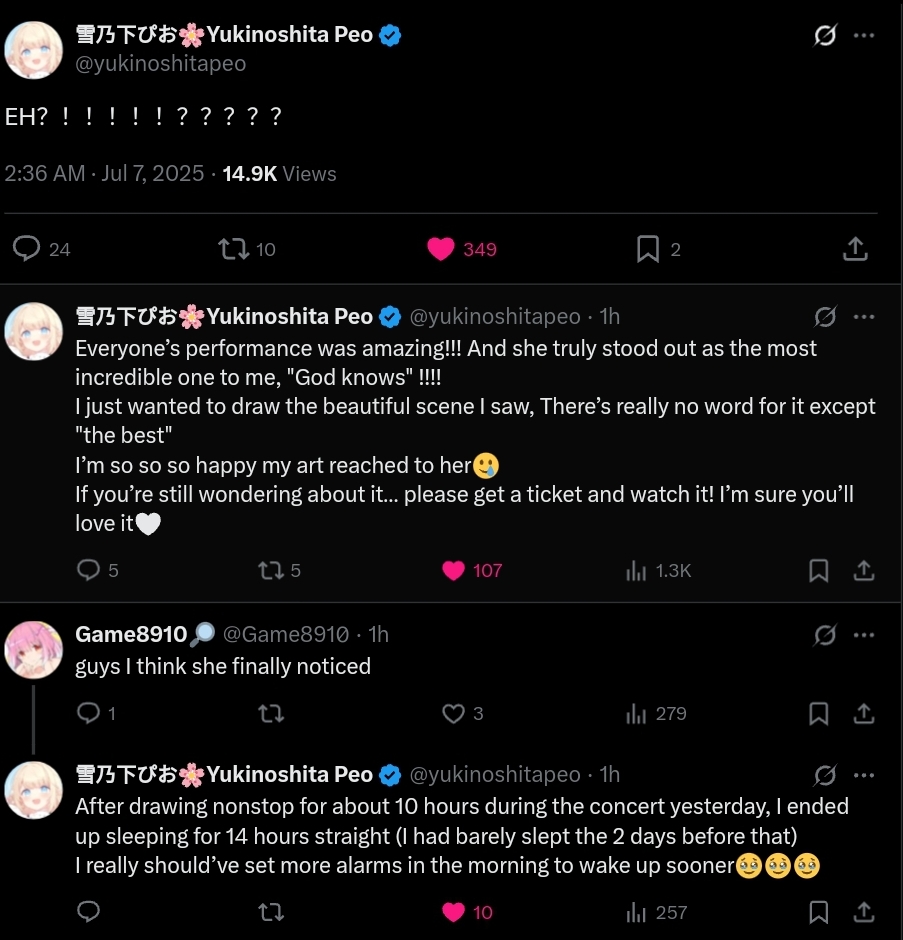Bookmark the main EH post
The height and width of the screenshot is (940, 903).
pyautogui.click(x=648, y=249)
